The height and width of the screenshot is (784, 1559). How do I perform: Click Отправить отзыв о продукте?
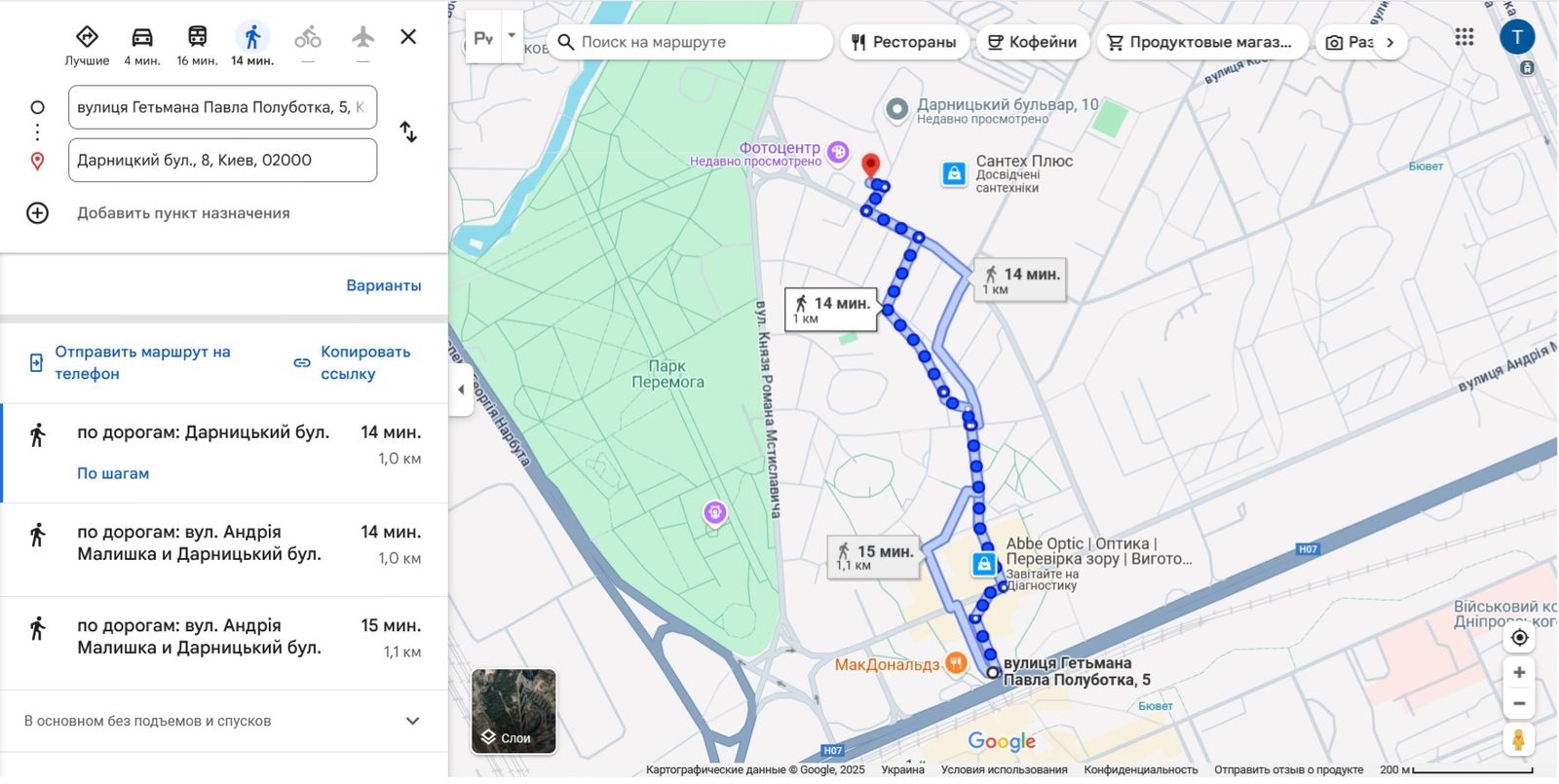pyautogui.click(x=1288, y=769)
